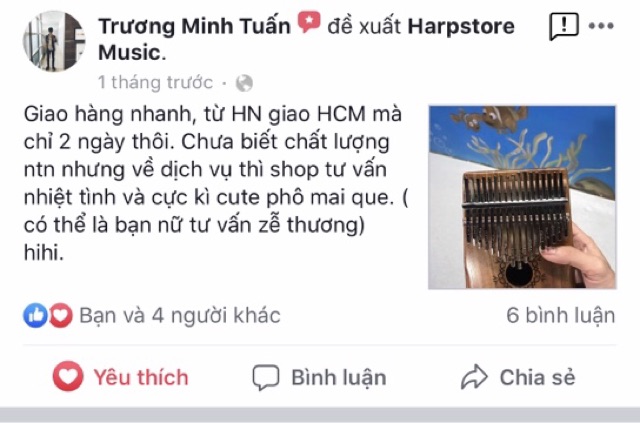View the kalimba photo attachment
The image size is (640, 423).
522,197
